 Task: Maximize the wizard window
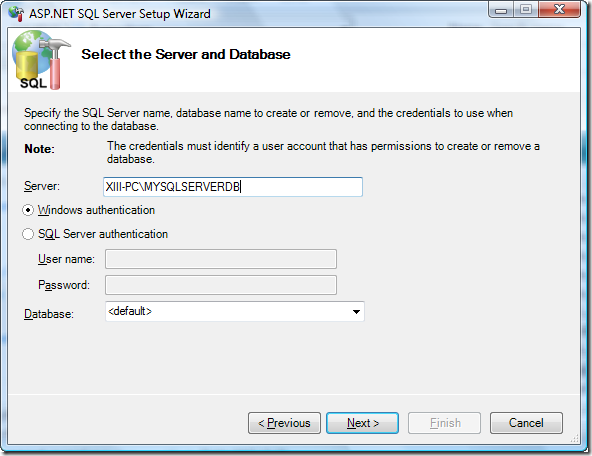(526, 10)
